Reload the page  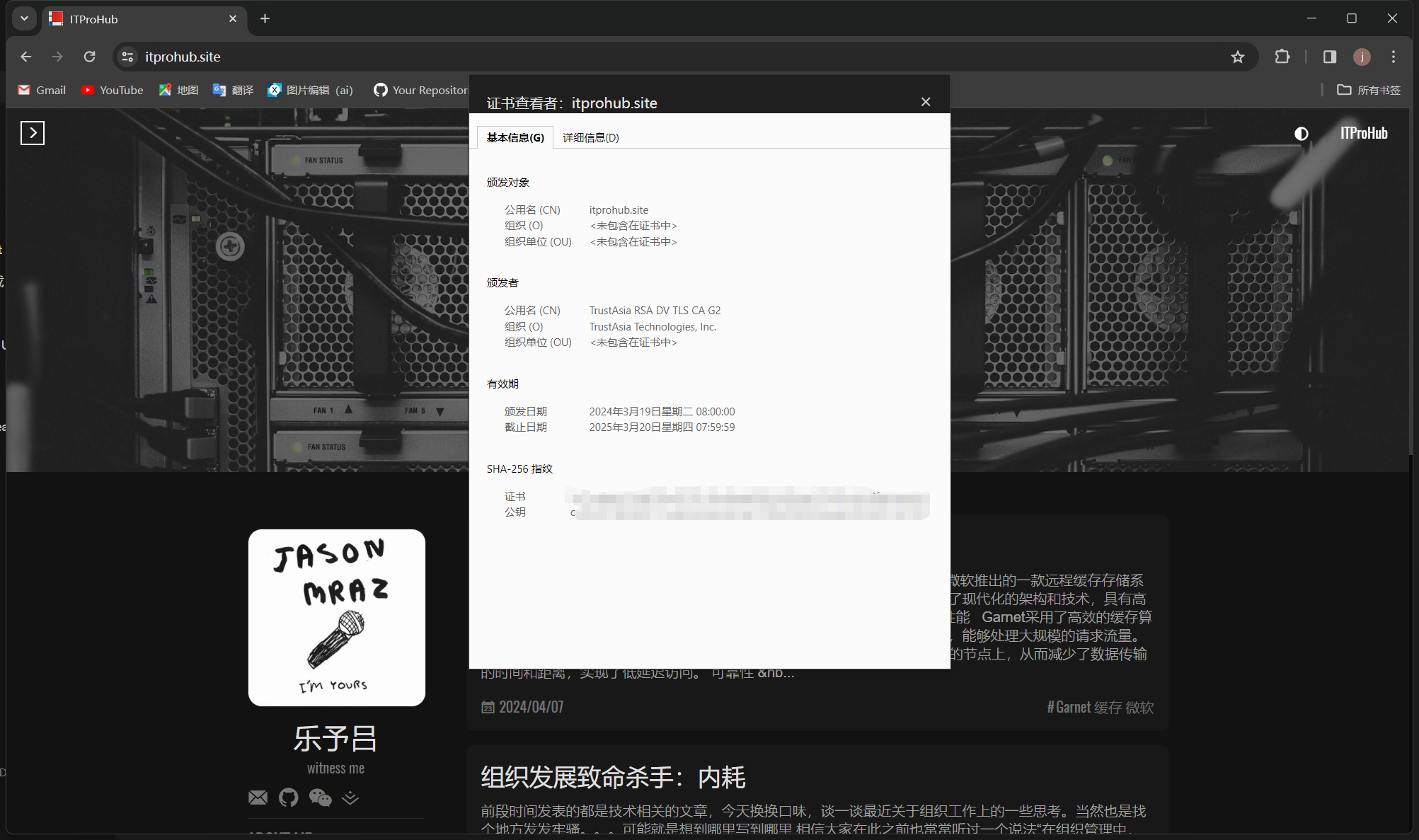(89, 57)
